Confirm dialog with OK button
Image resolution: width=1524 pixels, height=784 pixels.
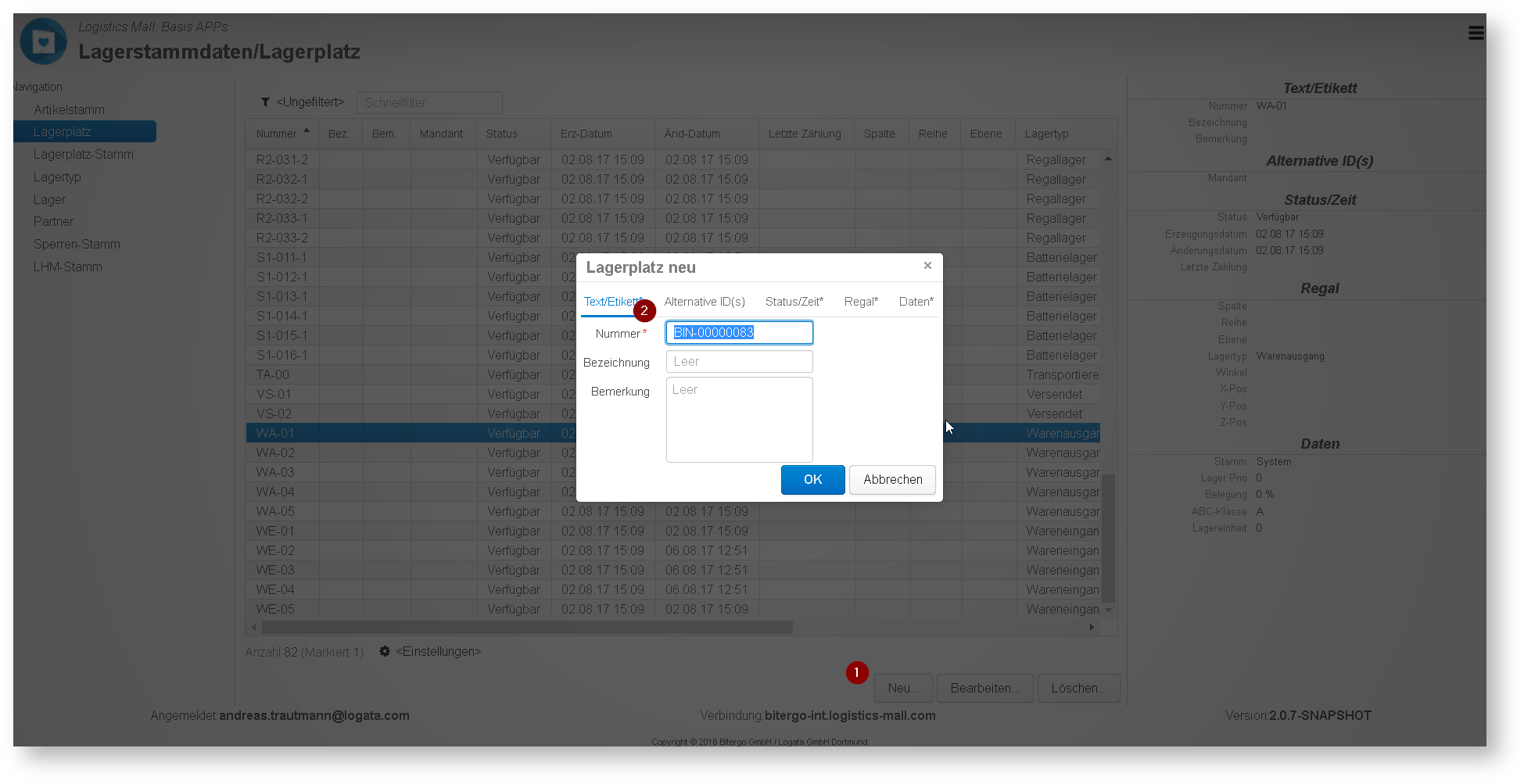point(813,480)
